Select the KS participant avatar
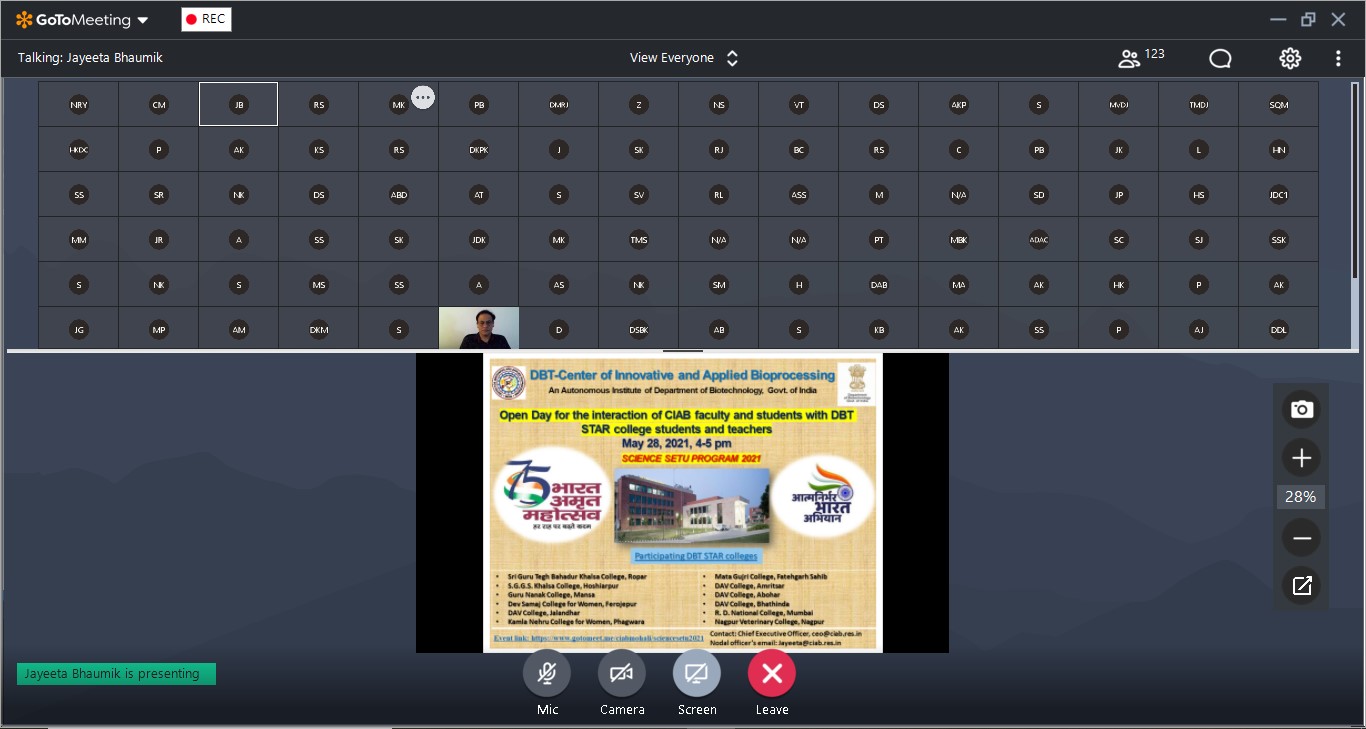This screenshot has height=729, width=1366. (x=319, y=150)
